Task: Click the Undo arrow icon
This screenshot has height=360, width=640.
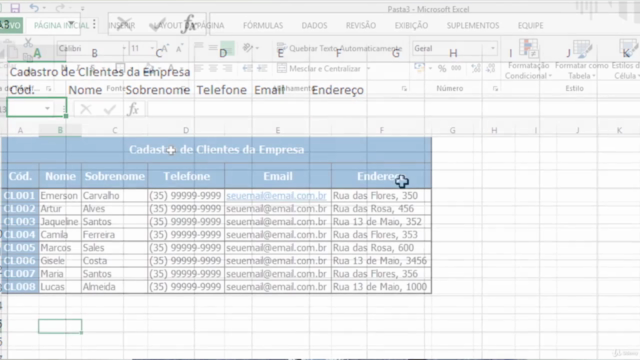Action: 34,8
